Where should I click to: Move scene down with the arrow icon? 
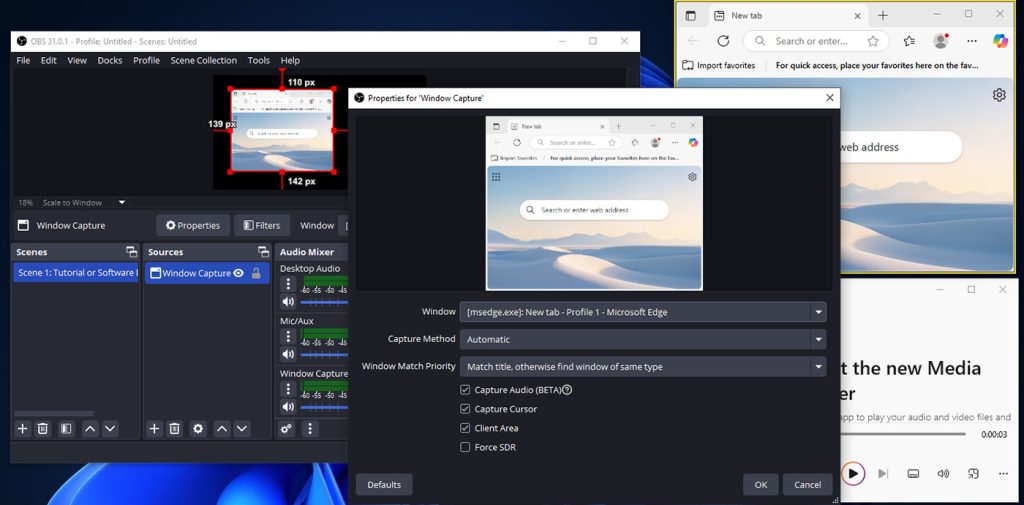[110, 429]
